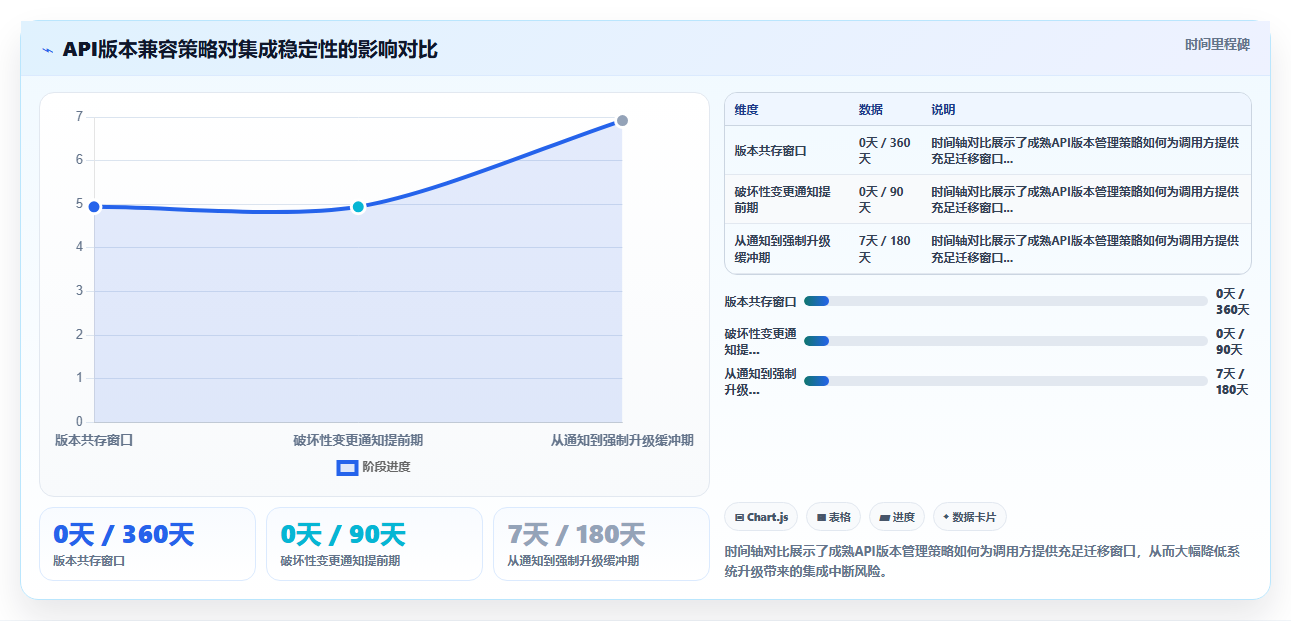
Task: Click the 7天 / 180天 data card
Action: (601, 544)
